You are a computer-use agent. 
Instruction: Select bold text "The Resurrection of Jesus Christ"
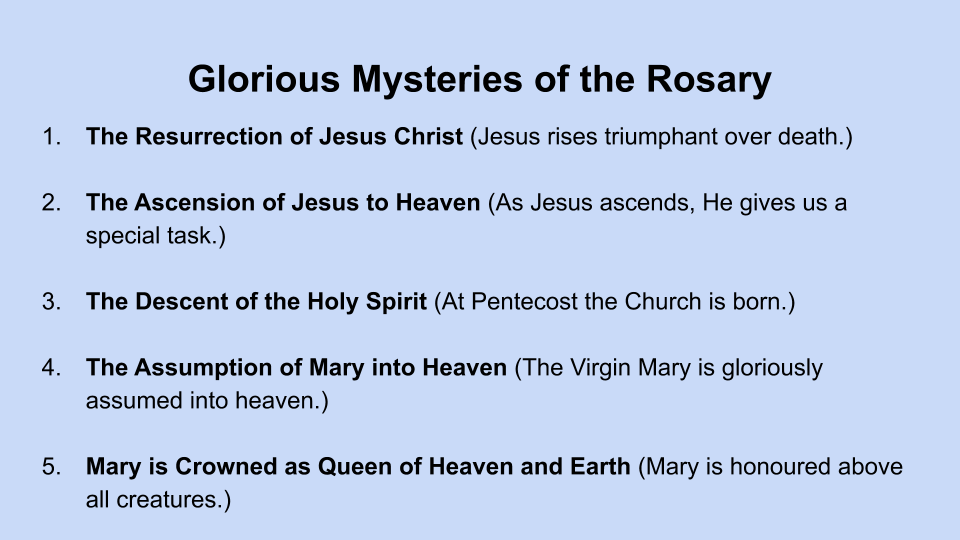(275, 137)
